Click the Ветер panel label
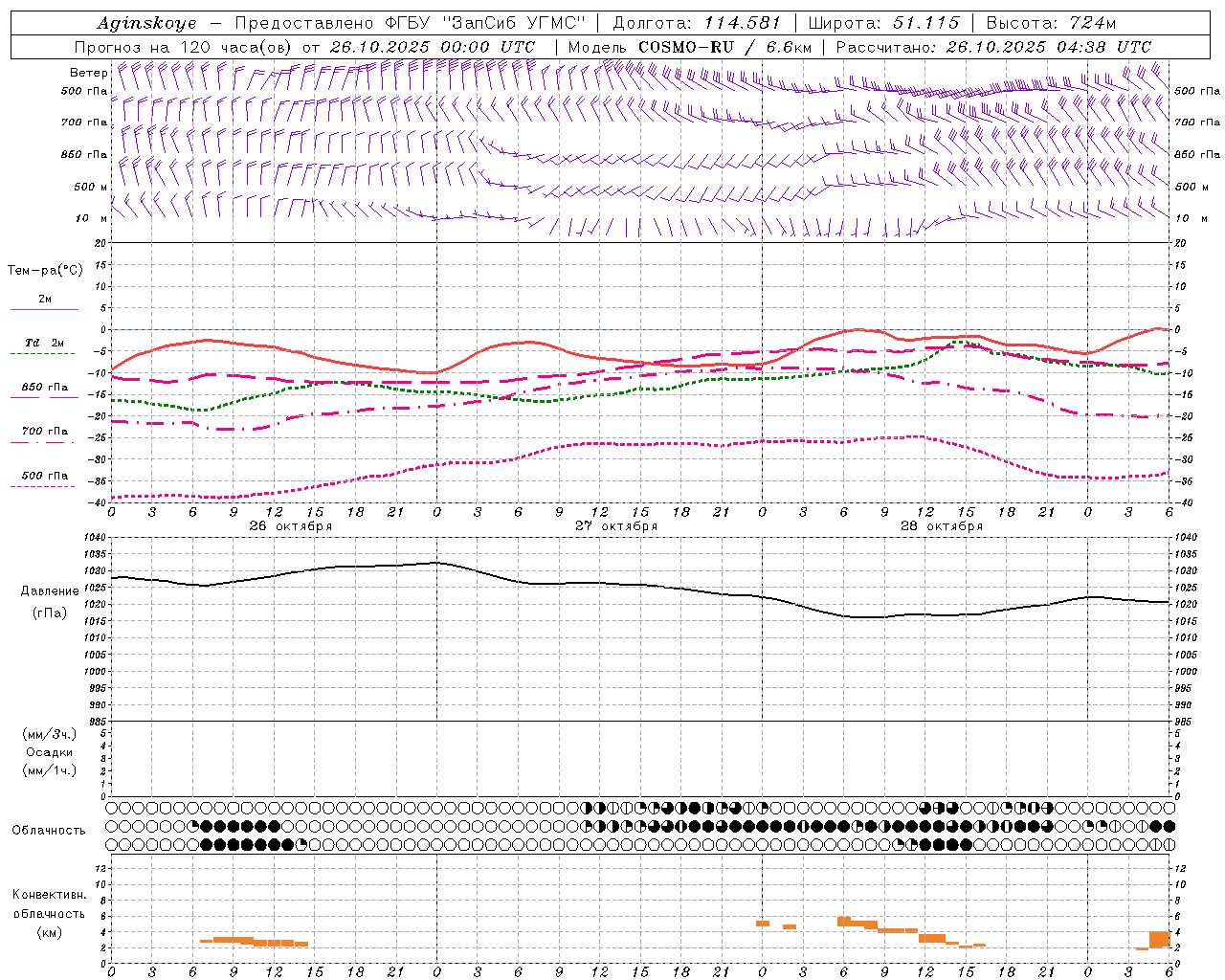The height and width of the screenshot is (980, 1225). (x=88, y=73)
